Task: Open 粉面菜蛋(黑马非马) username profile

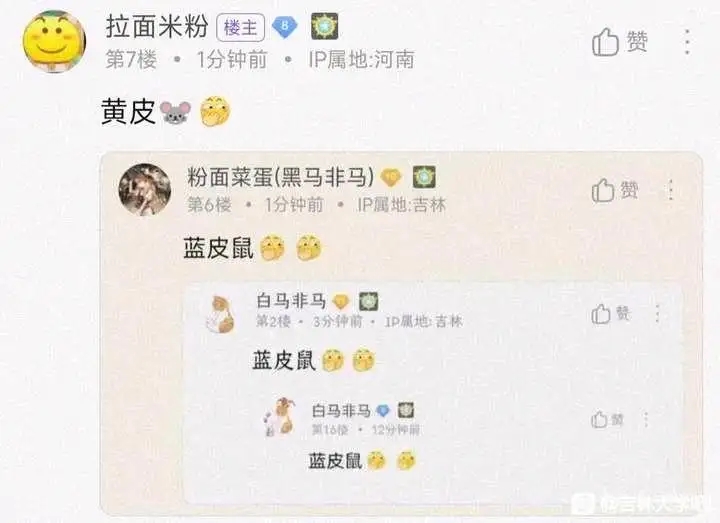Action: (281, 177)
